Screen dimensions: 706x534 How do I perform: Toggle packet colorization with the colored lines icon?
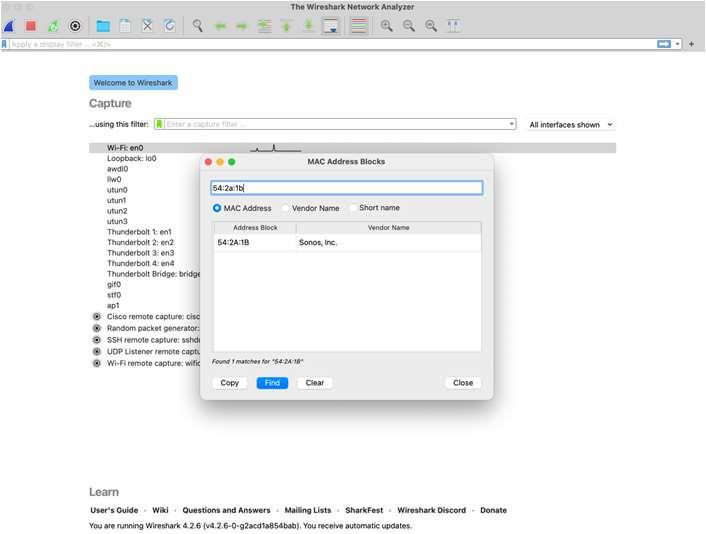coord(359,26)
